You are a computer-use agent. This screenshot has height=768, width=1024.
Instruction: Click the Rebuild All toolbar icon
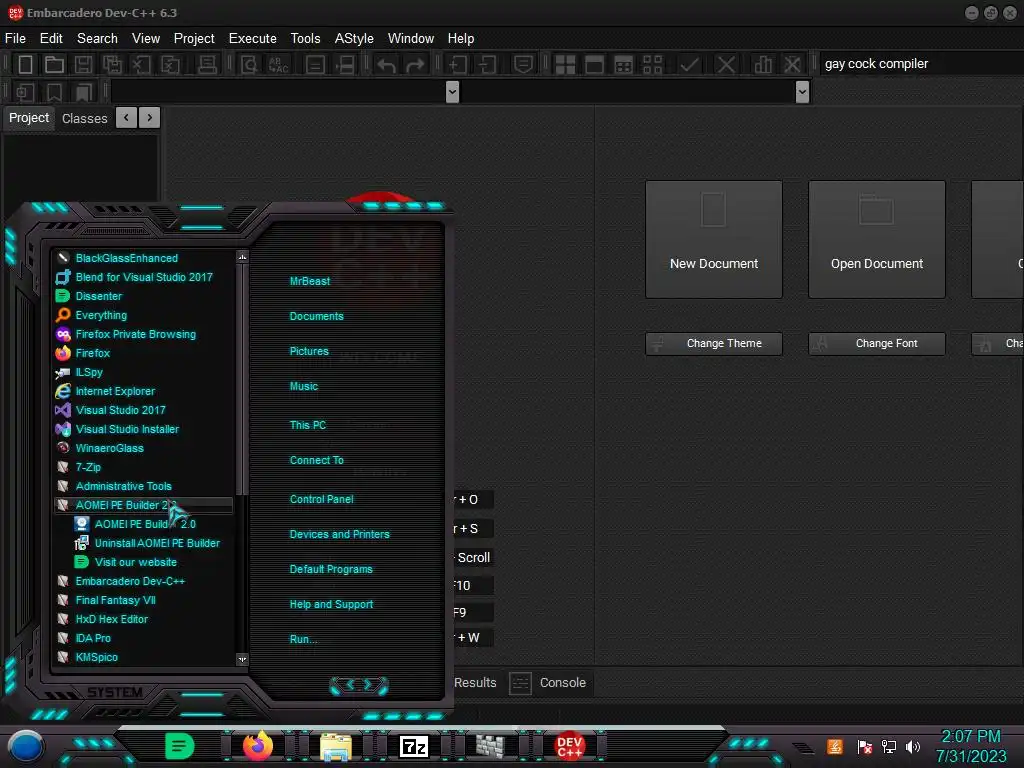(x=652, y=64)
